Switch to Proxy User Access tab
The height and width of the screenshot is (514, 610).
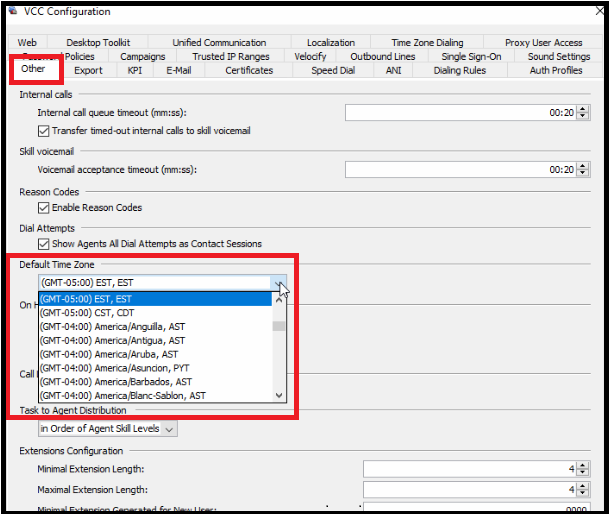(543, 42)
